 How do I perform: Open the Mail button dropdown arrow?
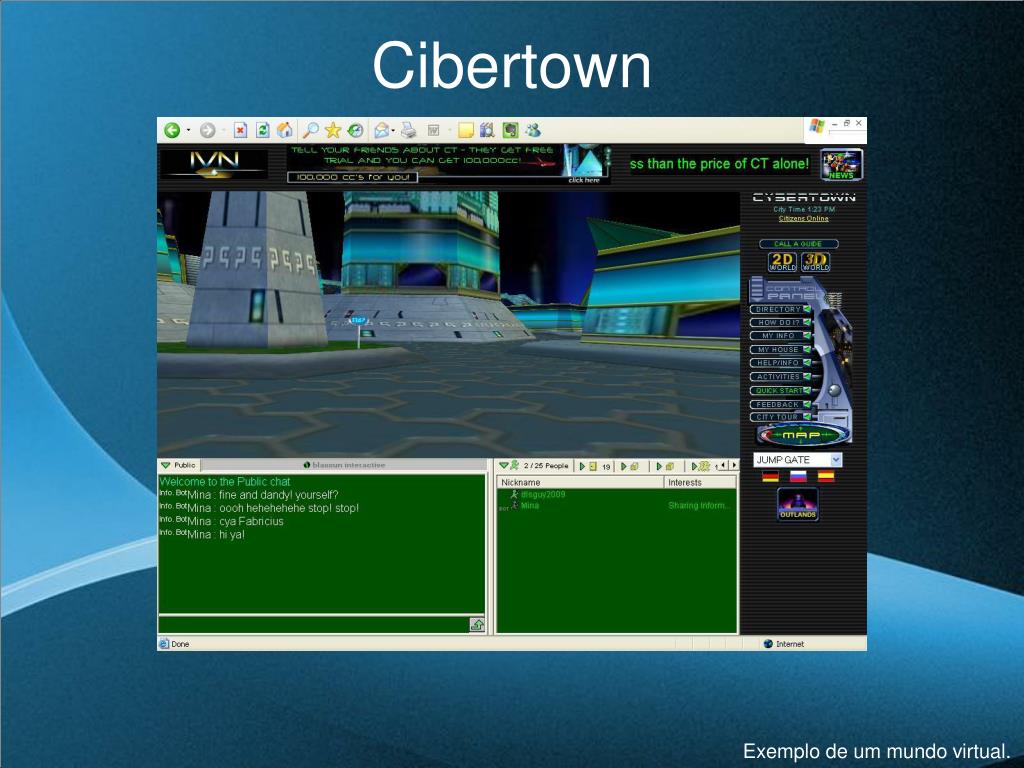tap(393, 131)
